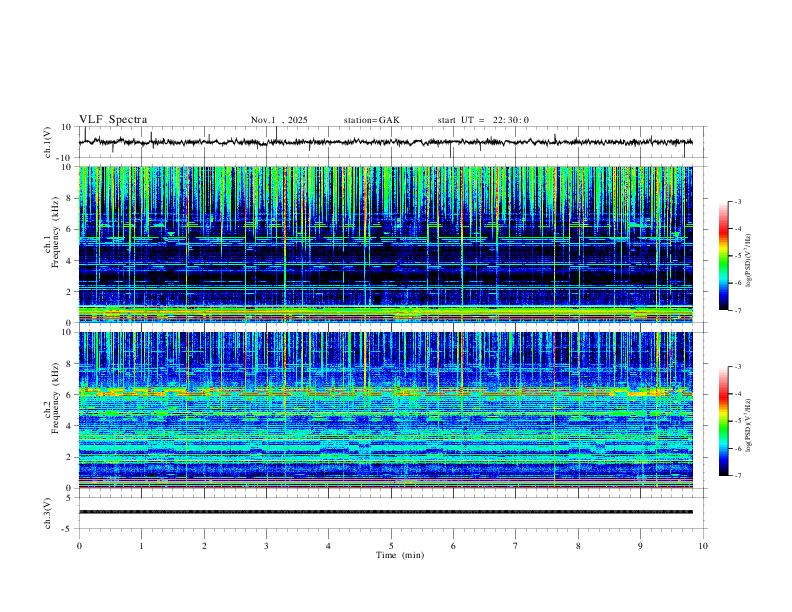Click the ch.2 "Frequency (kHz)" axis label

(x=56, y=398)
